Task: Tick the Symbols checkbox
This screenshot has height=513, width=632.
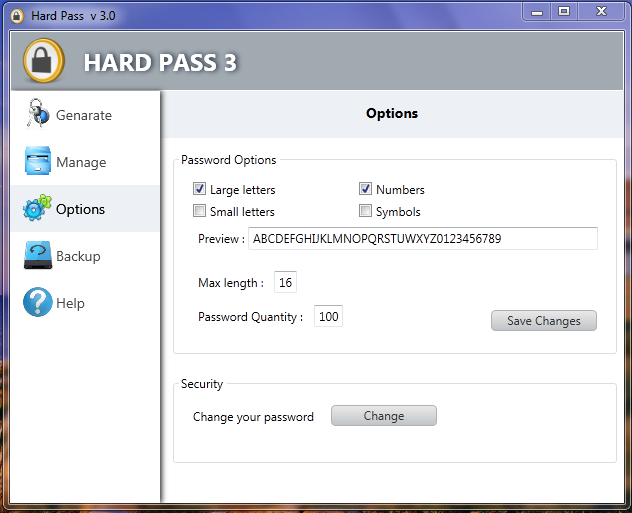Action: (365, 210)
